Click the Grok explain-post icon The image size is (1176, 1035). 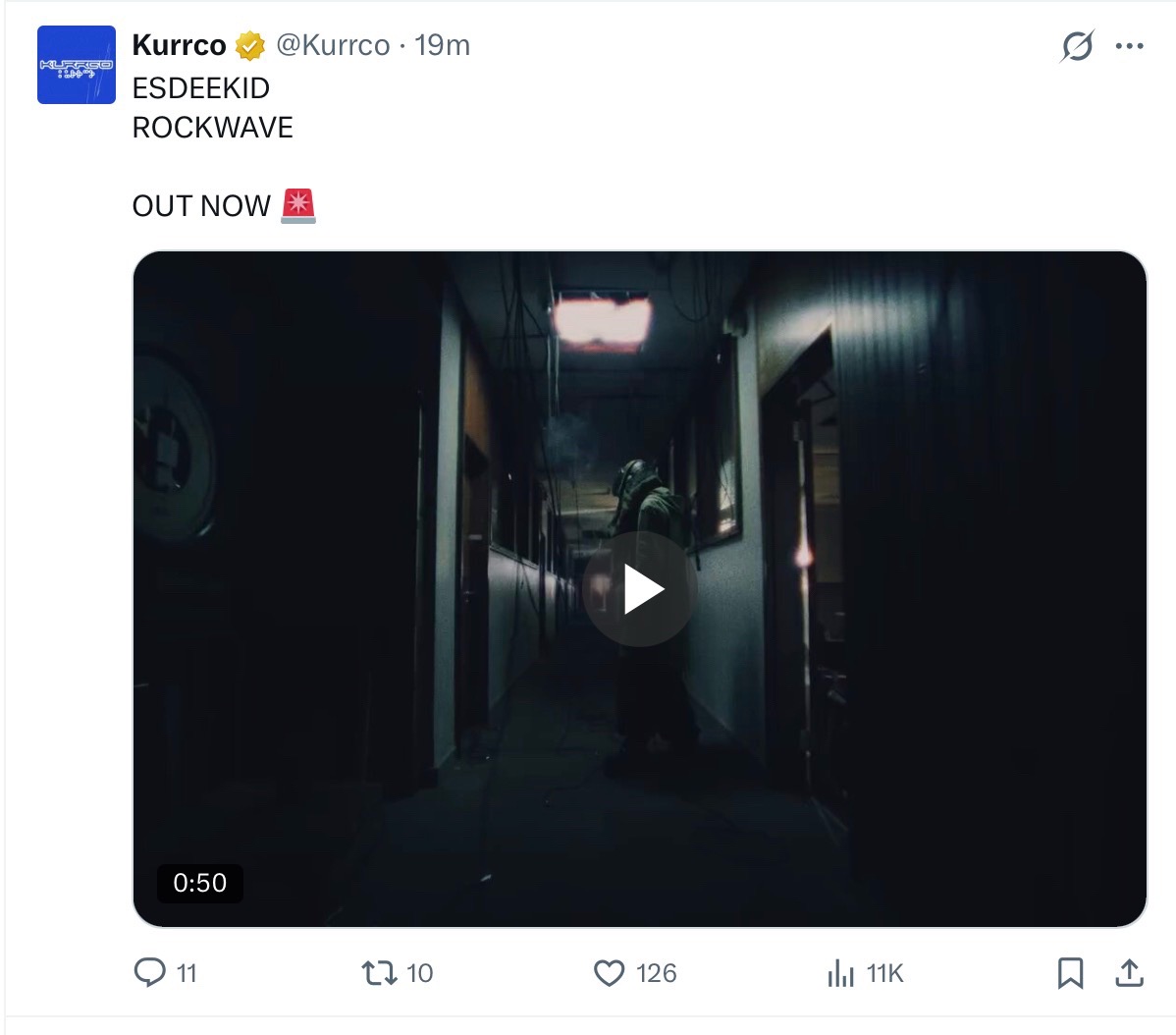pos(1077,46)
